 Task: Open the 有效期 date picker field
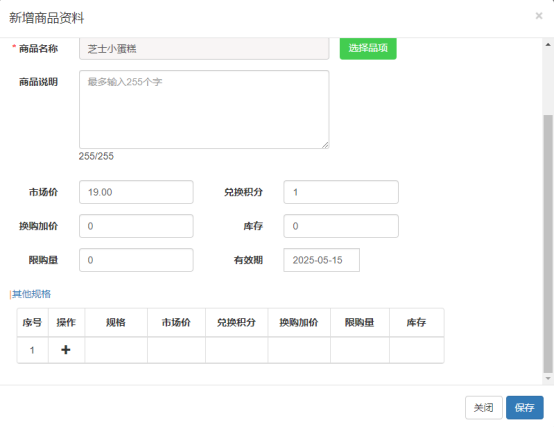pos(321,260)
